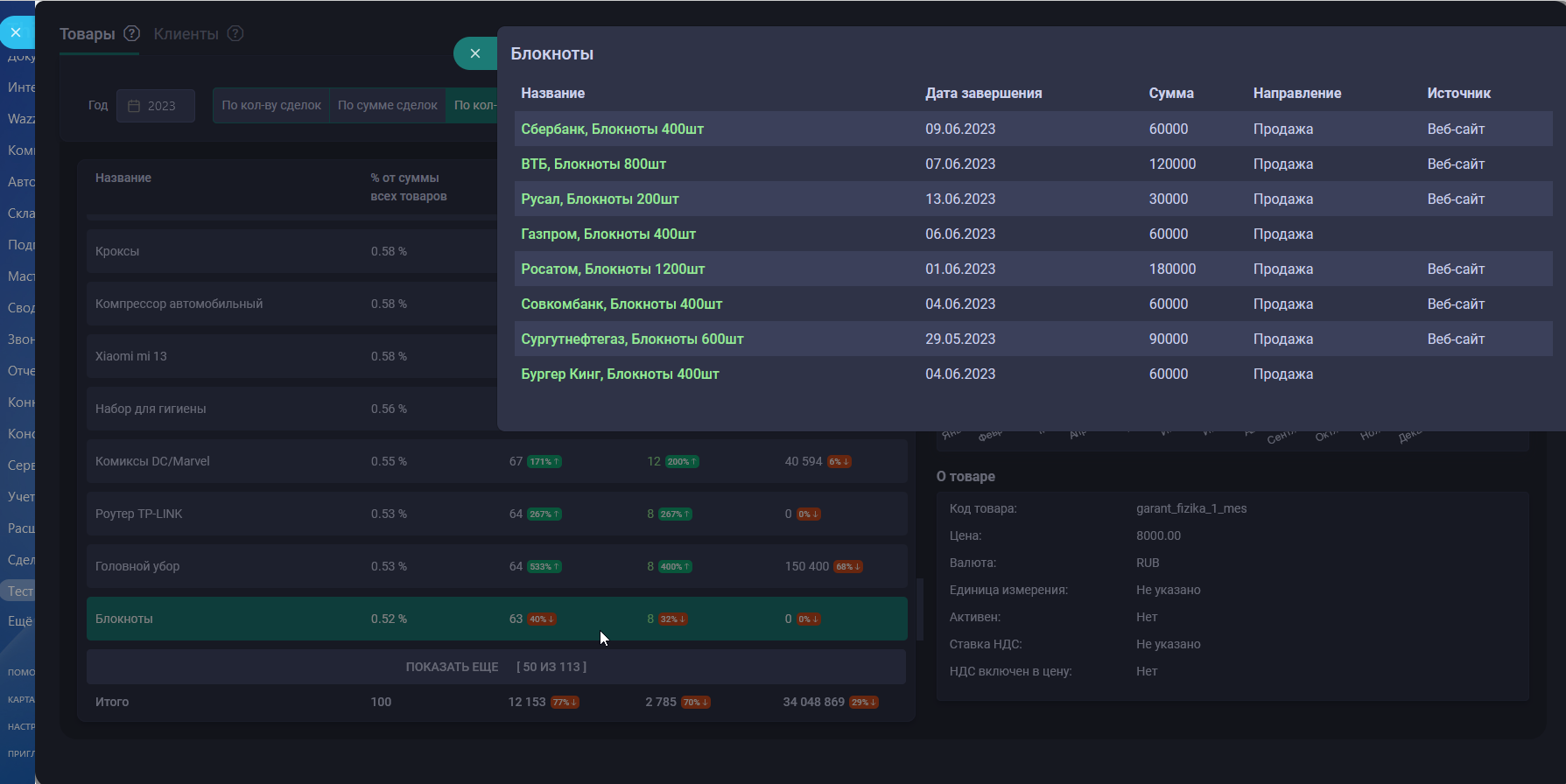Screen dimensions: 1566x784
Task: Click the Дата завершения column header
Action: [x=983, y=93]
